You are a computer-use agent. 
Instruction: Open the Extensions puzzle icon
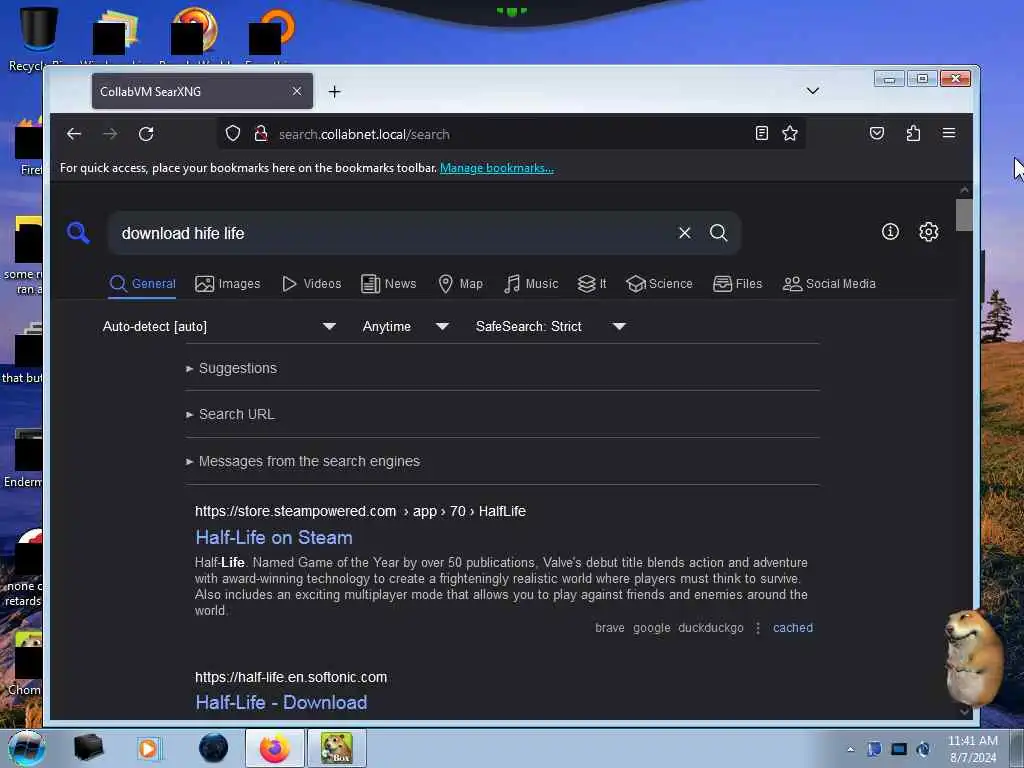[x=913, y=133]
